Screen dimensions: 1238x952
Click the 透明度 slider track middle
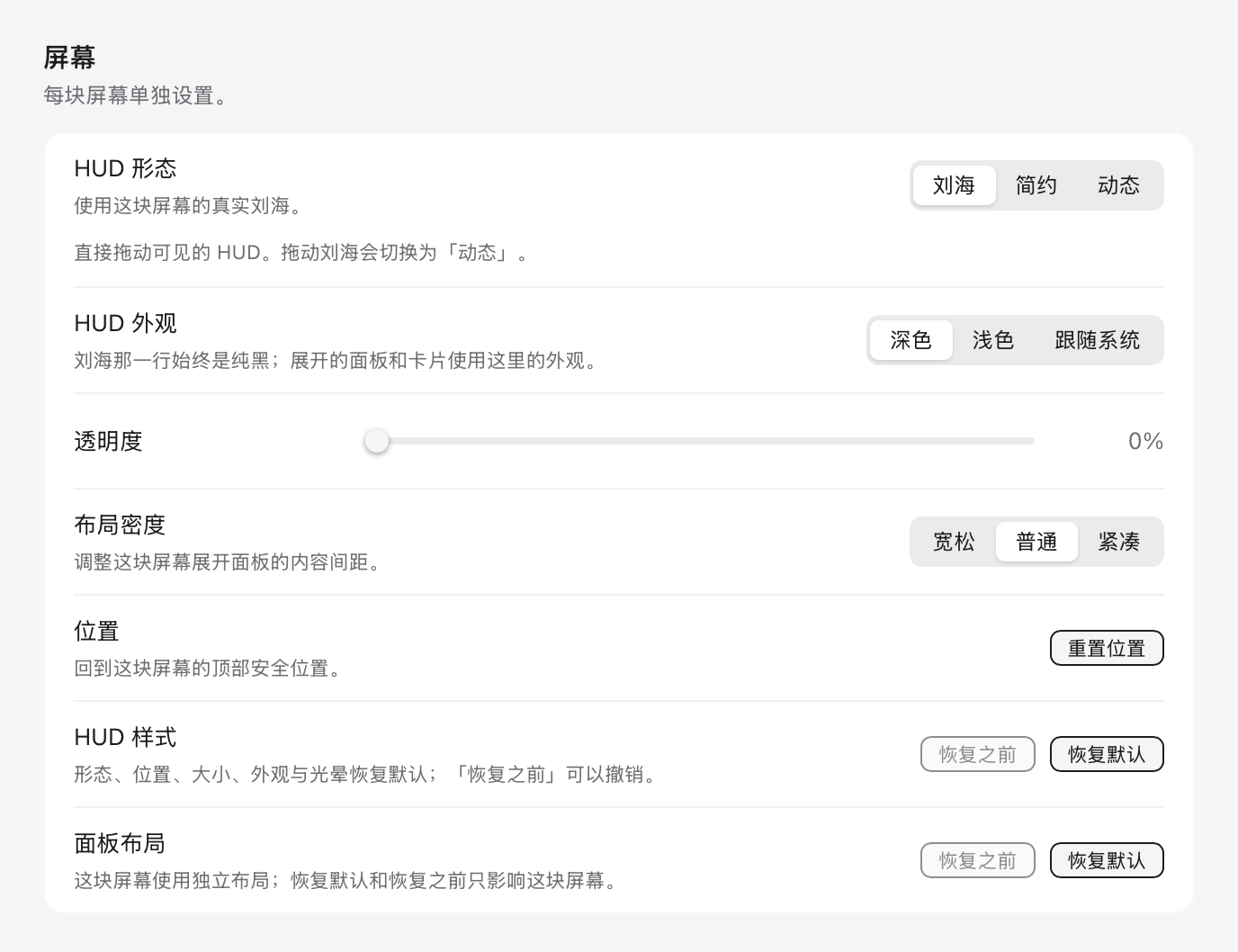pyautogui.click(x=700, y=441)
